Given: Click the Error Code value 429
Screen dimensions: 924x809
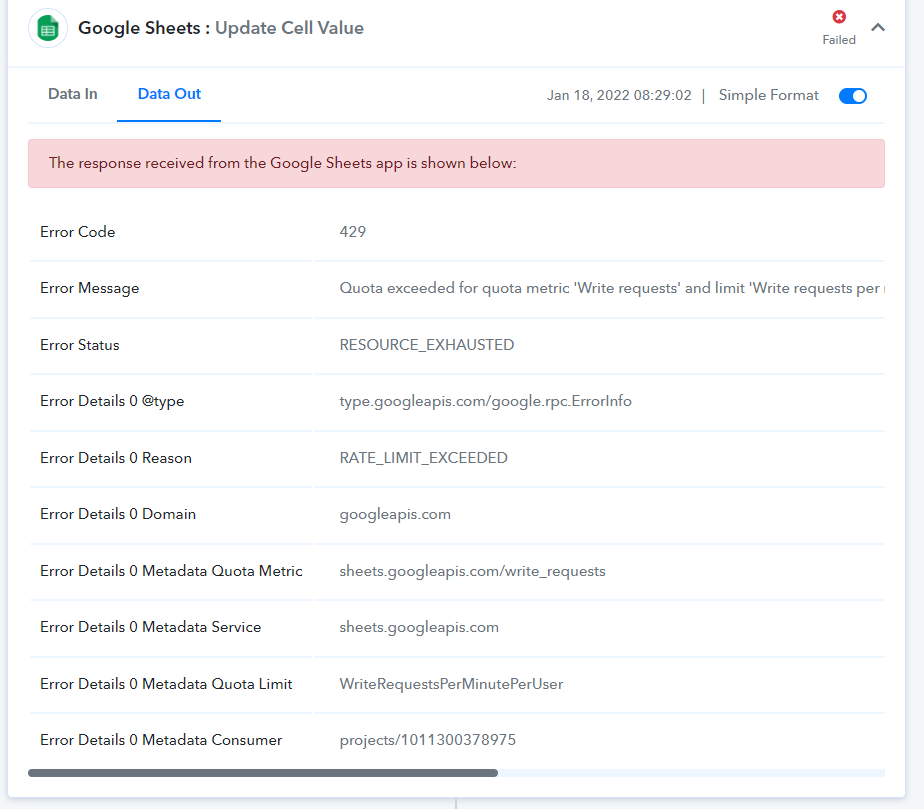Looking at the screenshot, I should tap(352, 232).
